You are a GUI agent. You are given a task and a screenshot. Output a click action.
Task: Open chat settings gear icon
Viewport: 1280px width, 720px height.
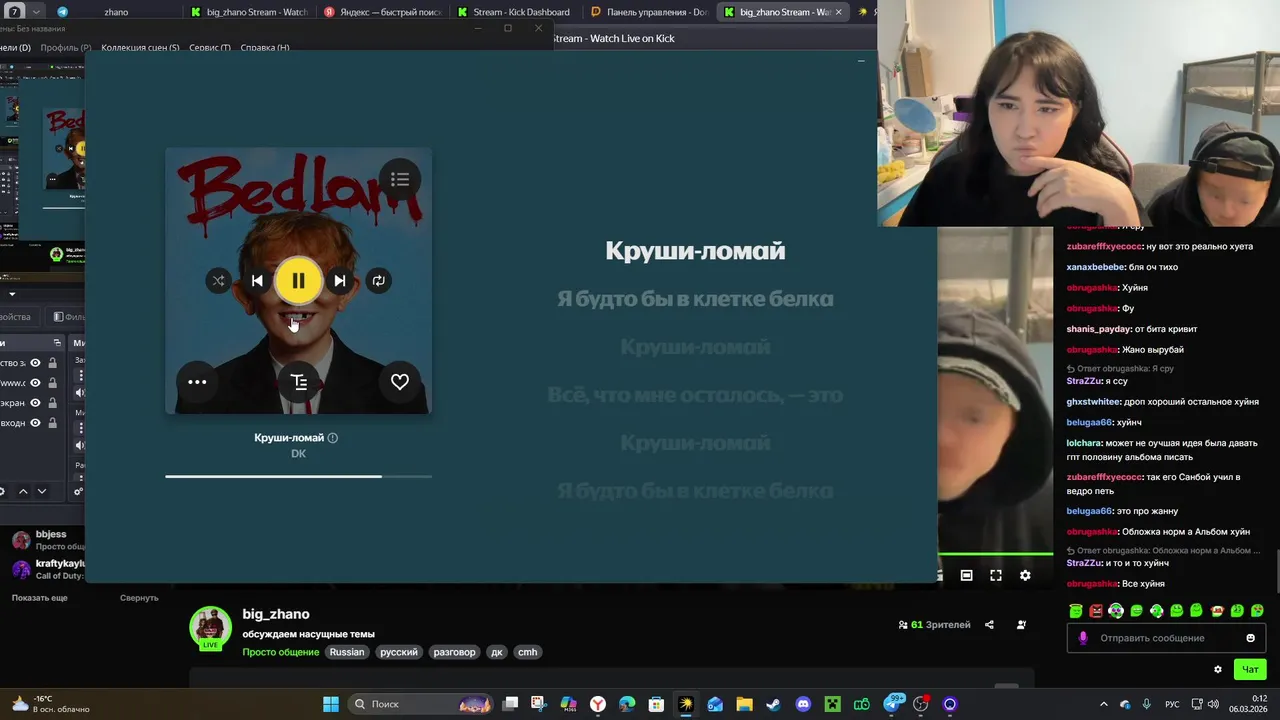[x=1217, y=669]
